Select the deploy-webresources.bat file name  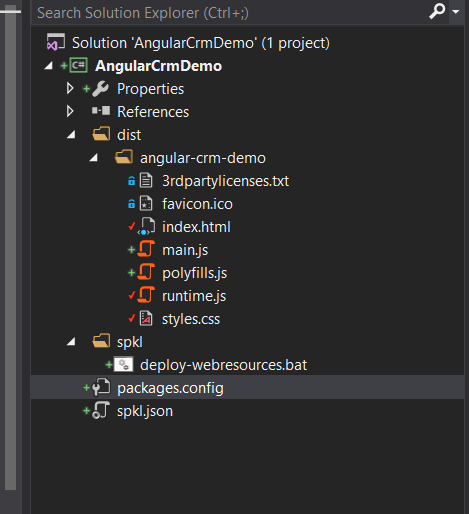point(223,365)
